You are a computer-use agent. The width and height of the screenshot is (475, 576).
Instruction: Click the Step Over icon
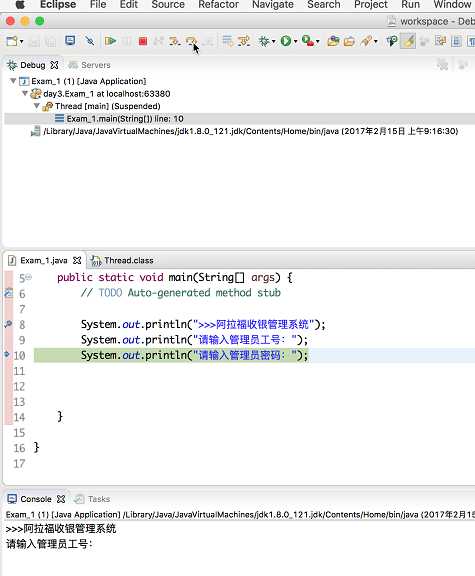point(191,41)
